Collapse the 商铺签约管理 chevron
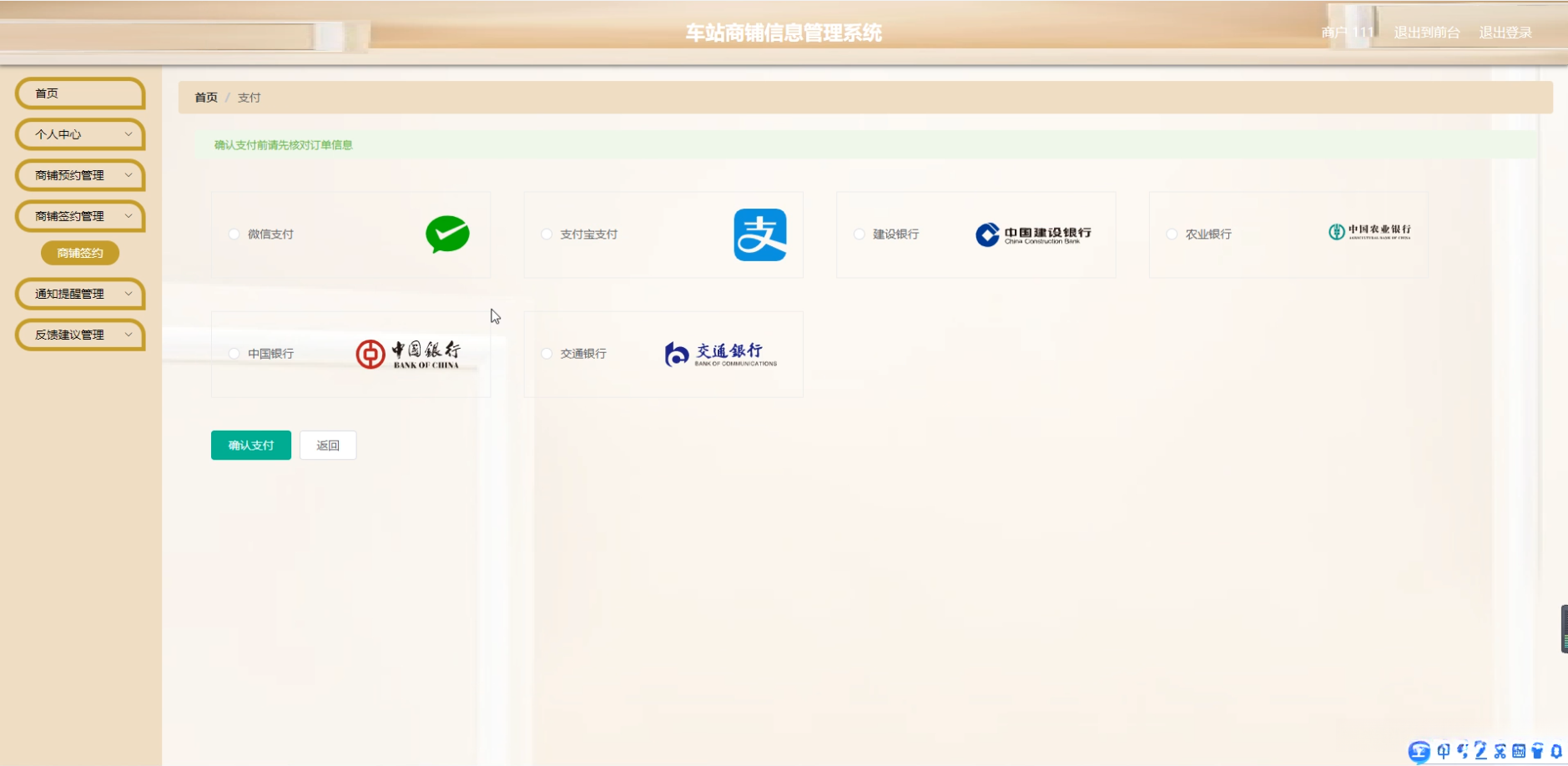The height and width of the screenshot is (766, 1568). [129, 216]
